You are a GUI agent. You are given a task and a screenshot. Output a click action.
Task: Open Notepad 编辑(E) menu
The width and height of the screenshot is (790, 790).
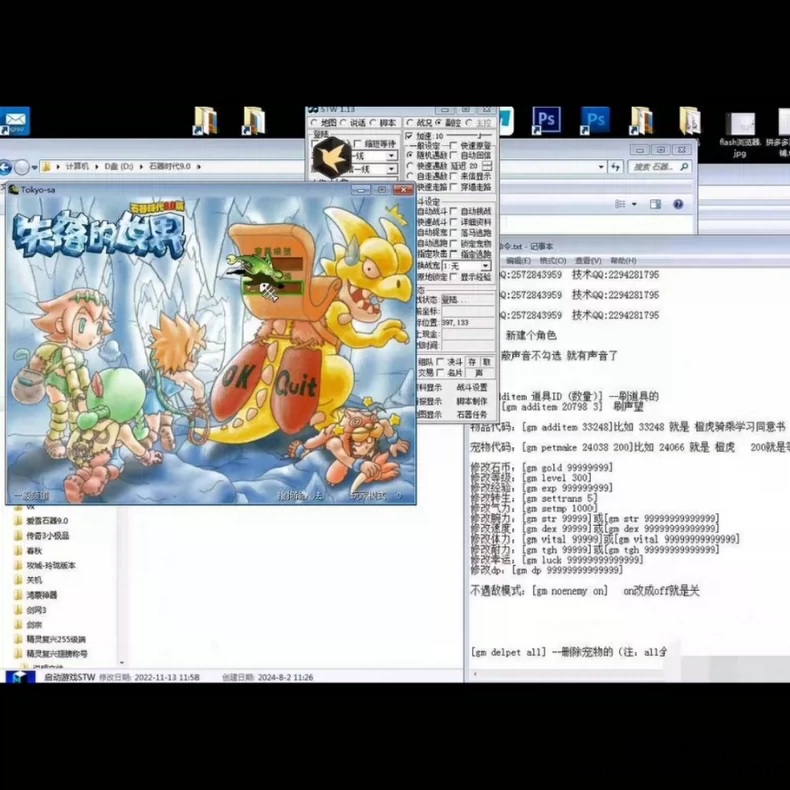[x=518, y=260]
